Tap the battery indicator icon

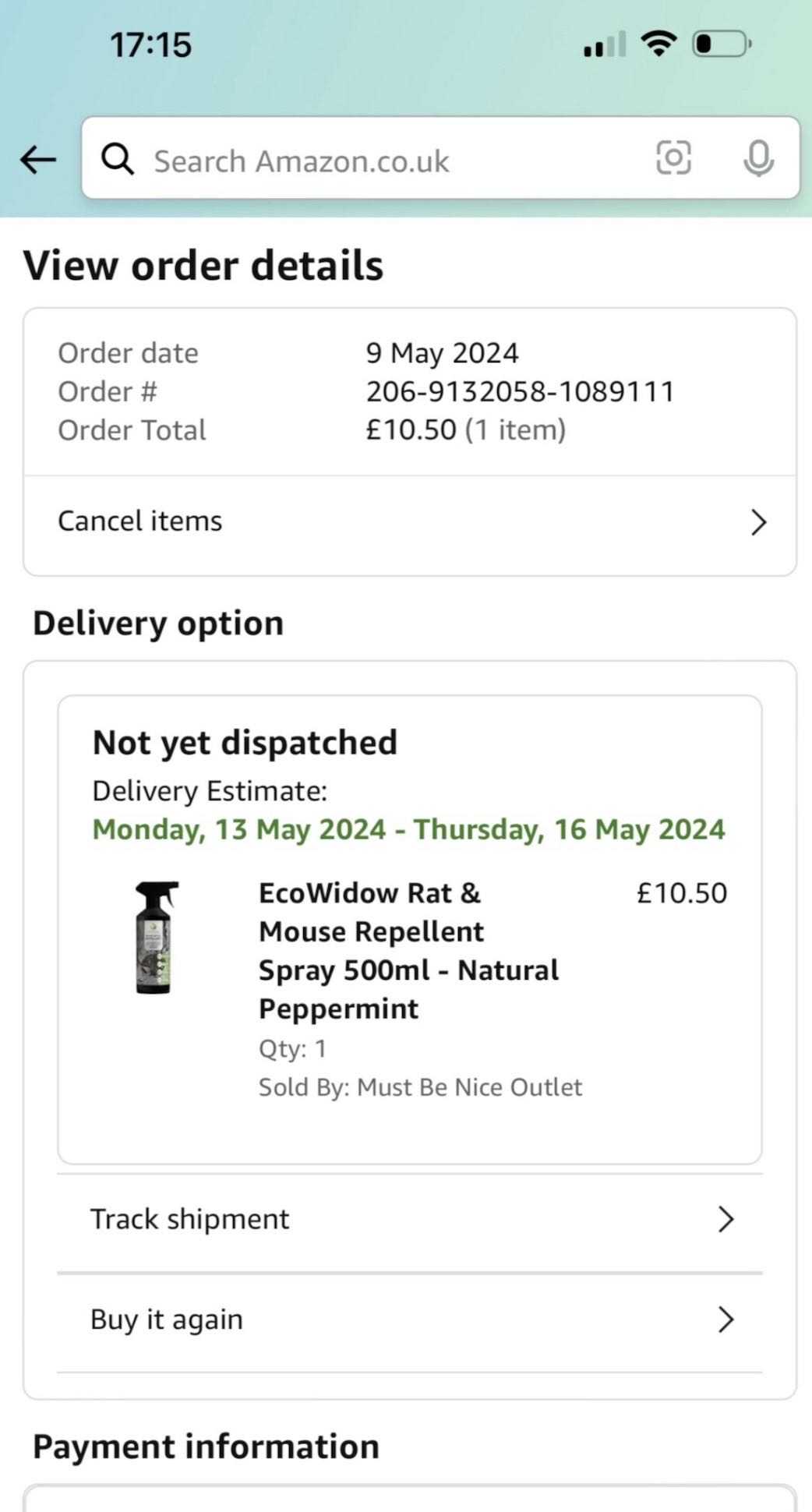click(722, 44)
